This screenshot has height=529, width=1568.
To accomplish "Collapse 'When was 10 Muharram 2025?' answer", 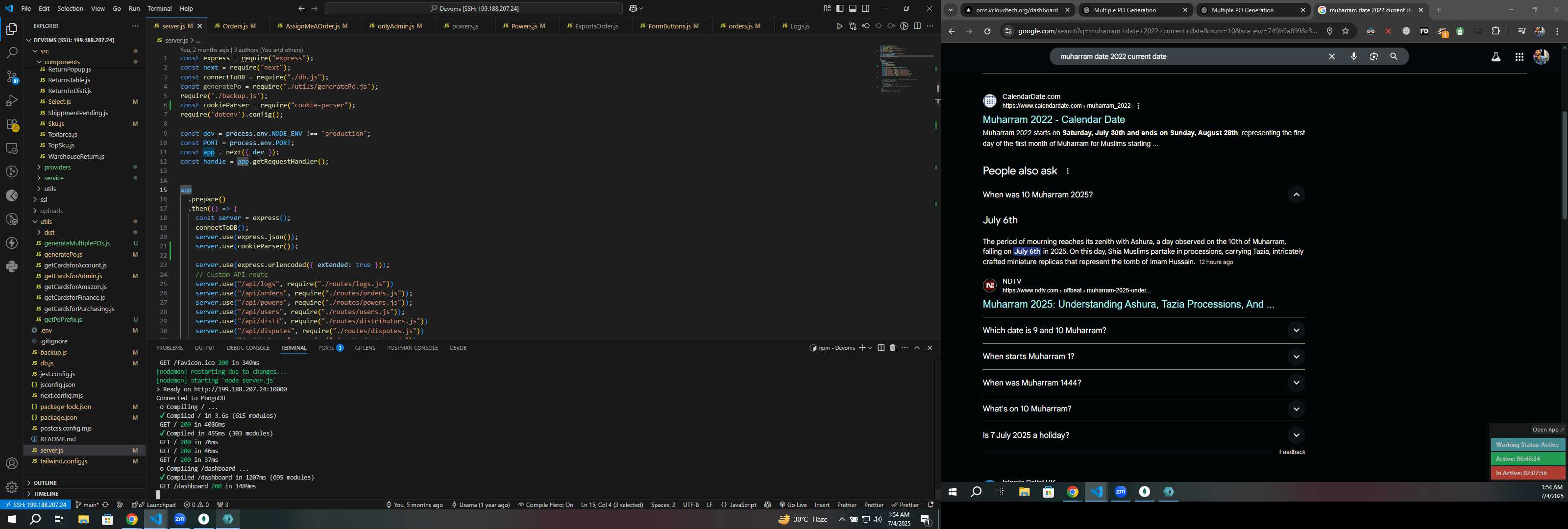I will pyautogui.click(x=1296, y=195).
